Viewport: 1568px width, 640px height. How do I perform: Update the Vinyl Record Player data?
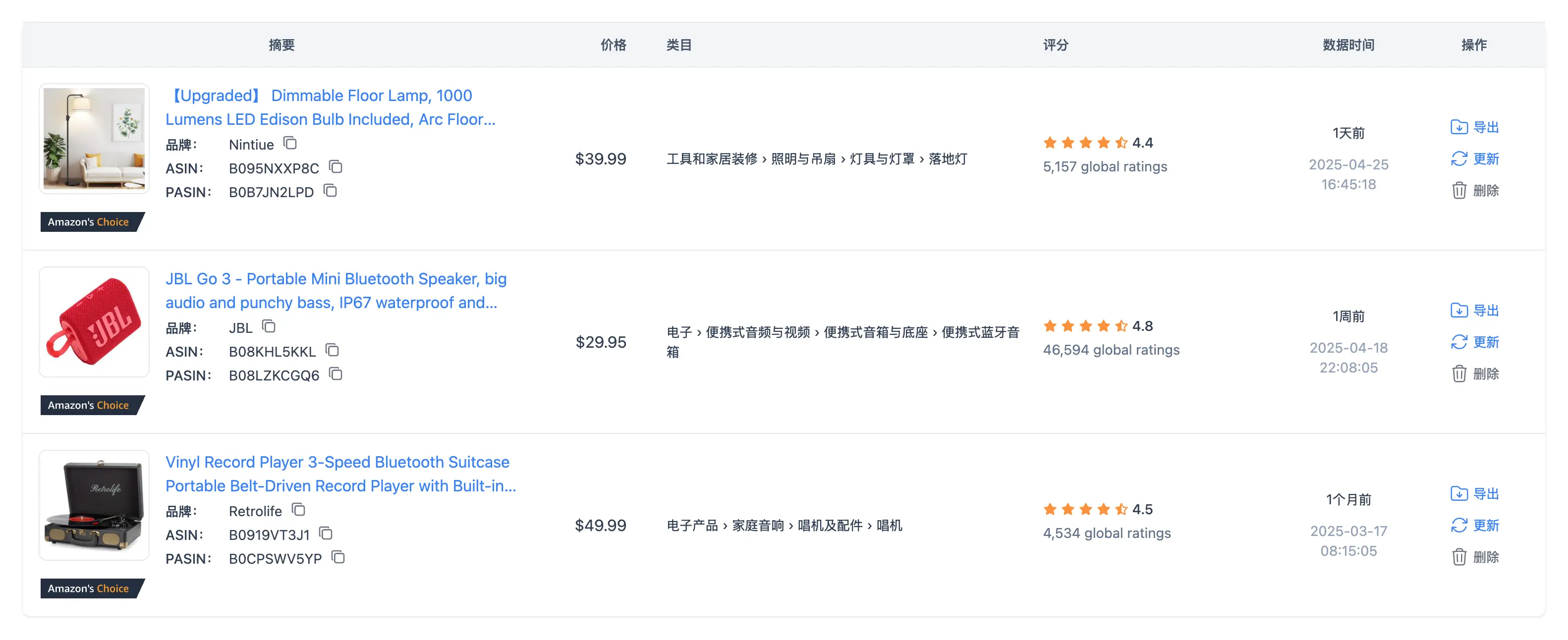point(1474,525)
